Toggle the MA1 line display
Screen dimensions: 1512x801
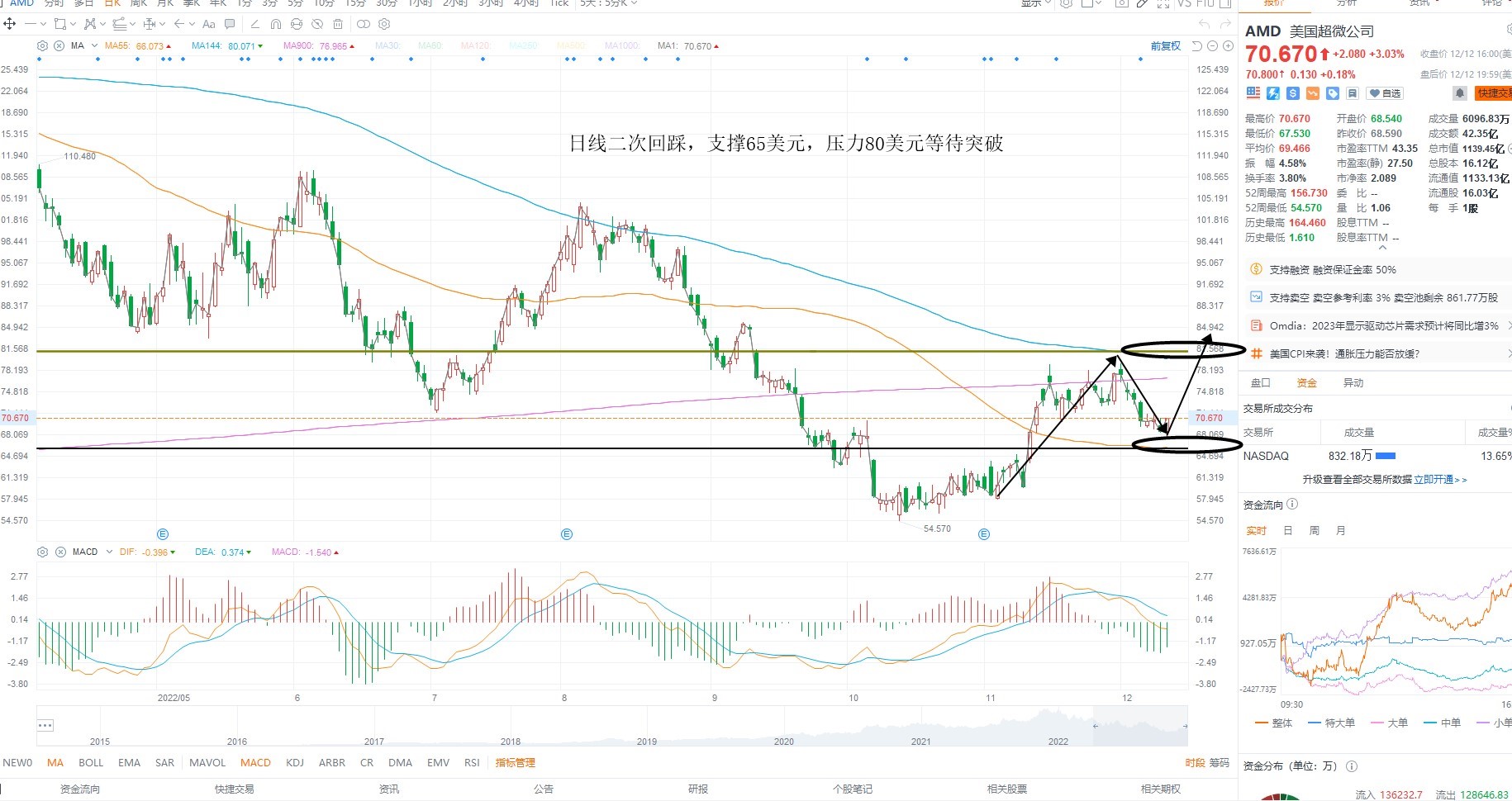pyautogui.click(x=687, y=46)
